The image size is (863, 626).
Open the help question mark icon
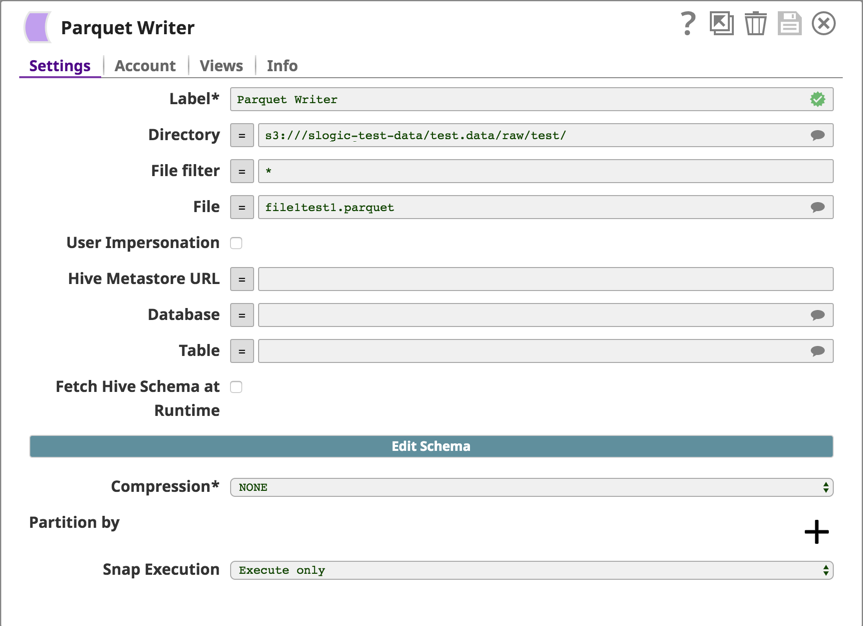coord(687,24)
